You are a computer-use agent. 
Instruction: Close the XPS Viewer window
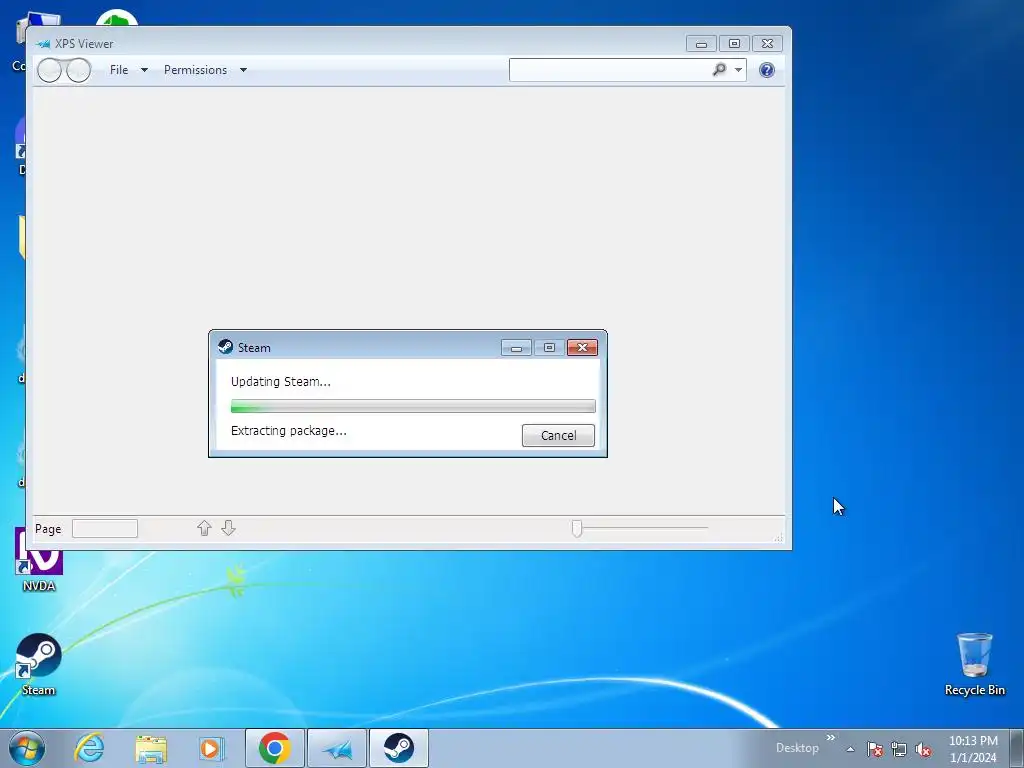pos(767,44)
